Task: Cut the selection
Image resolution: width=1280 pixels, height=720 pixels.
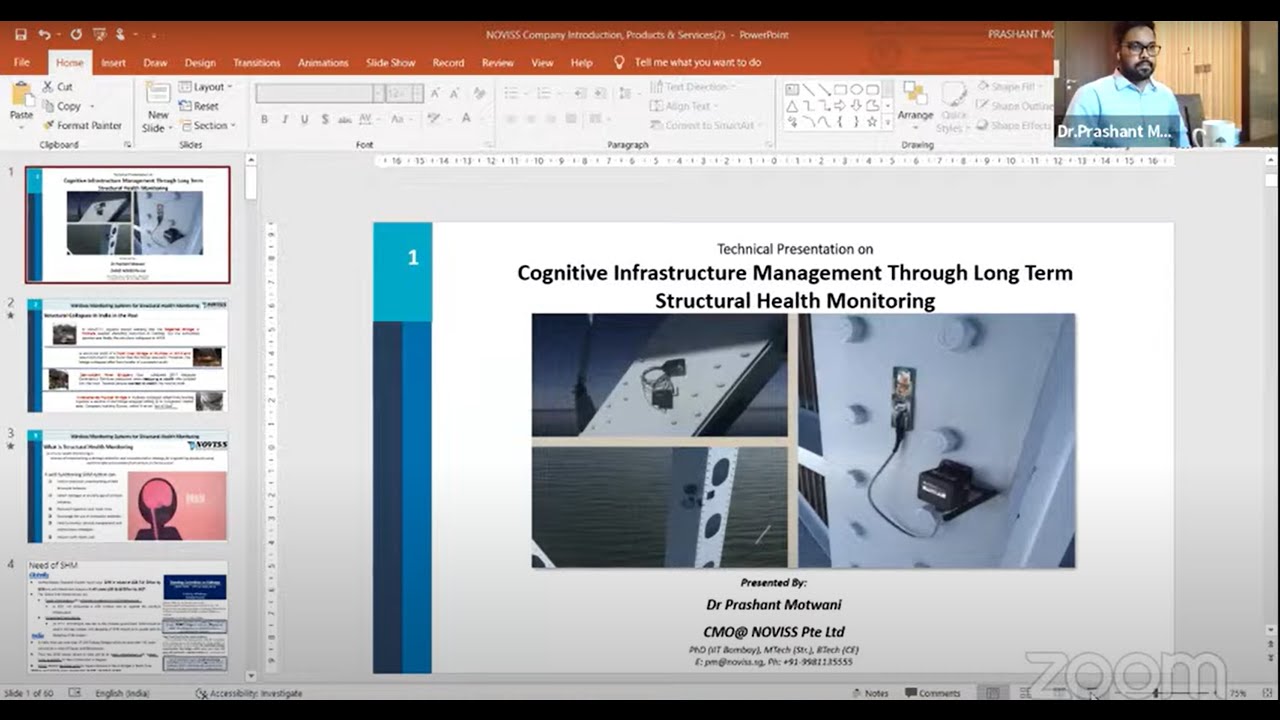Action: coord(58,87)
